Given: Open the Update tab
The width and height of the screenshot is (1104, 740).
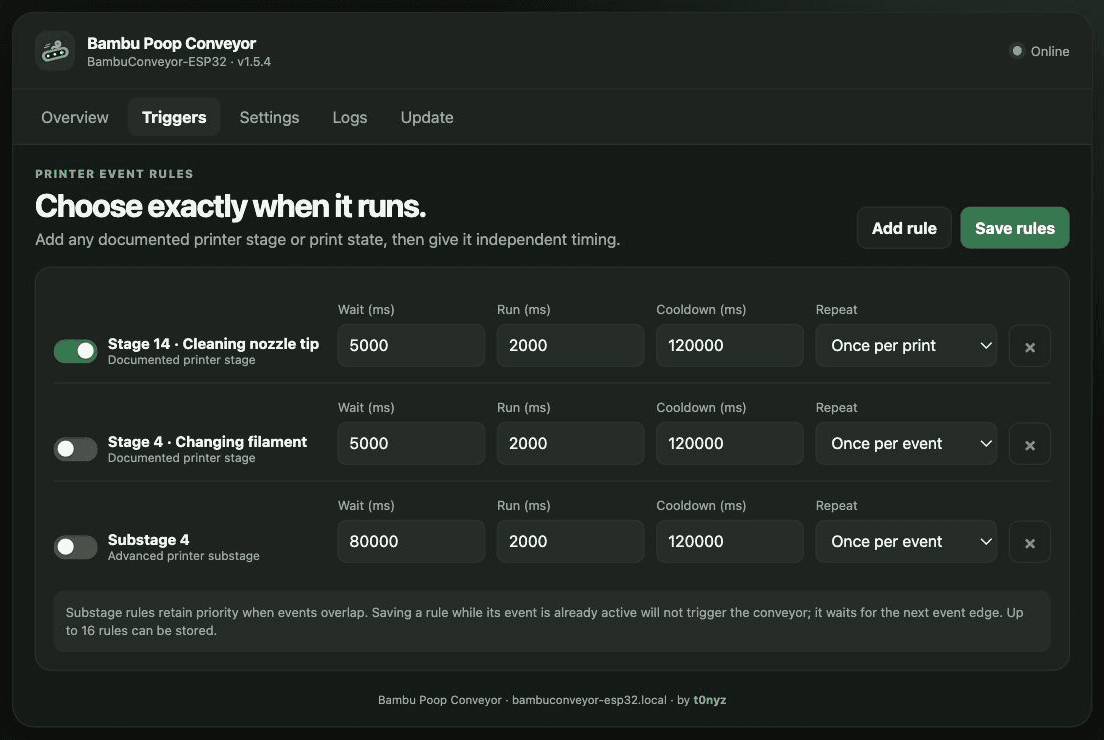Looking at the screenshot, I should click(427, 117).
